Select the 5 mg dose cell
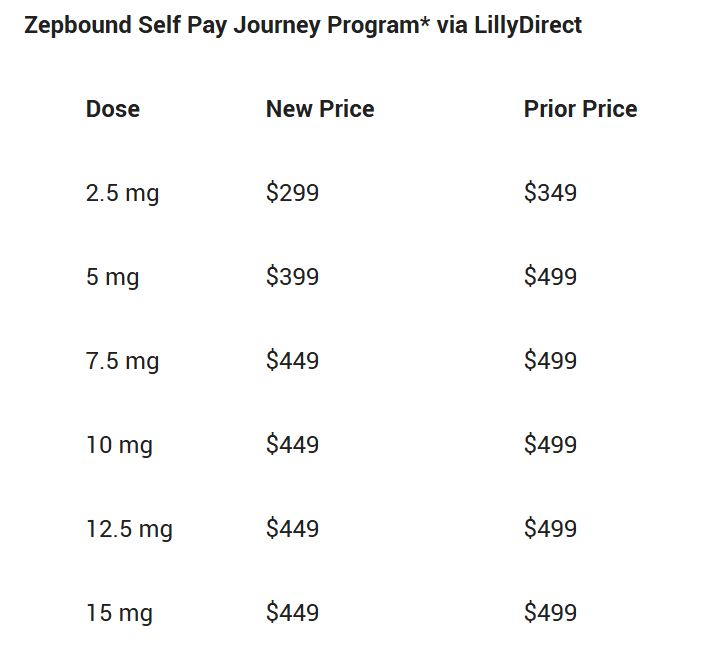The width and height of the screenshot is (723, 651). click(x=112, y=277)
